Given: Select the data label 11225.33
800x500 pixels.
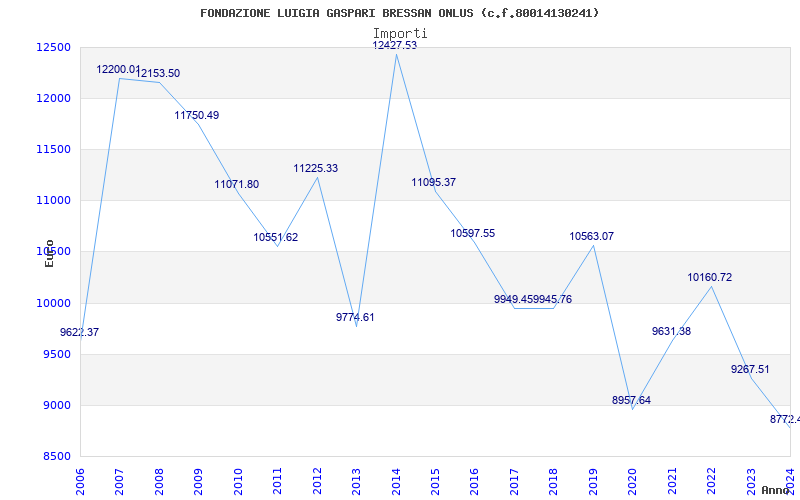Looking at the screenshot, I should [315, 168].
